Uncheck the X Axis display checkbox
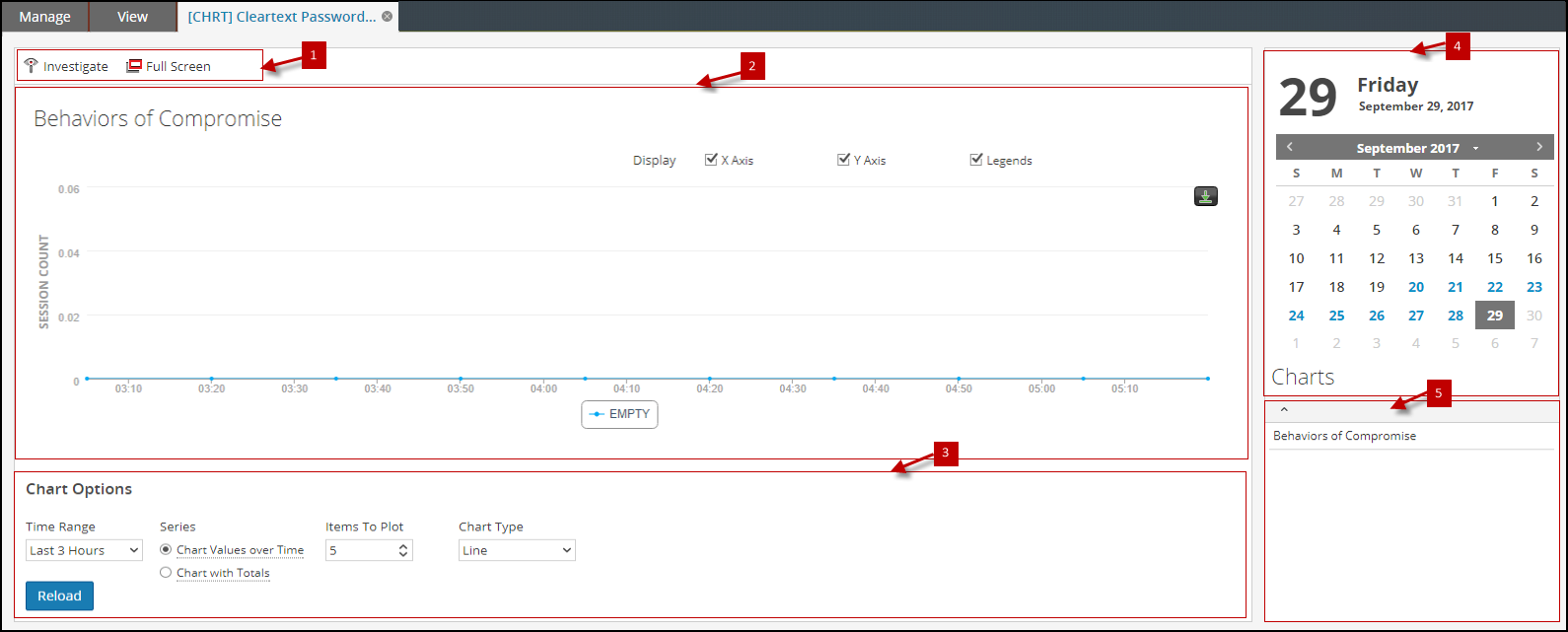The width and height of the screenshot is (1568, 632). tap(711, 160)
